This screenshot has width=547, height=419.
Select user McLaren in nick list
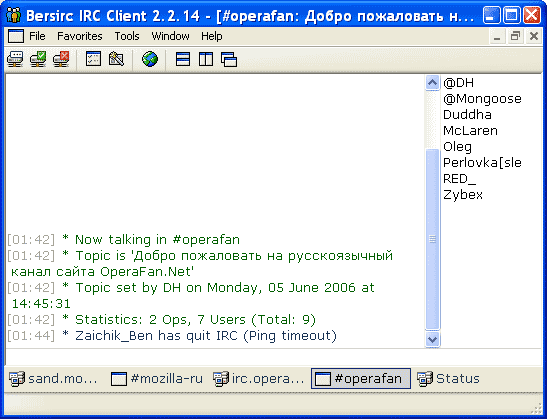(470, 131)
